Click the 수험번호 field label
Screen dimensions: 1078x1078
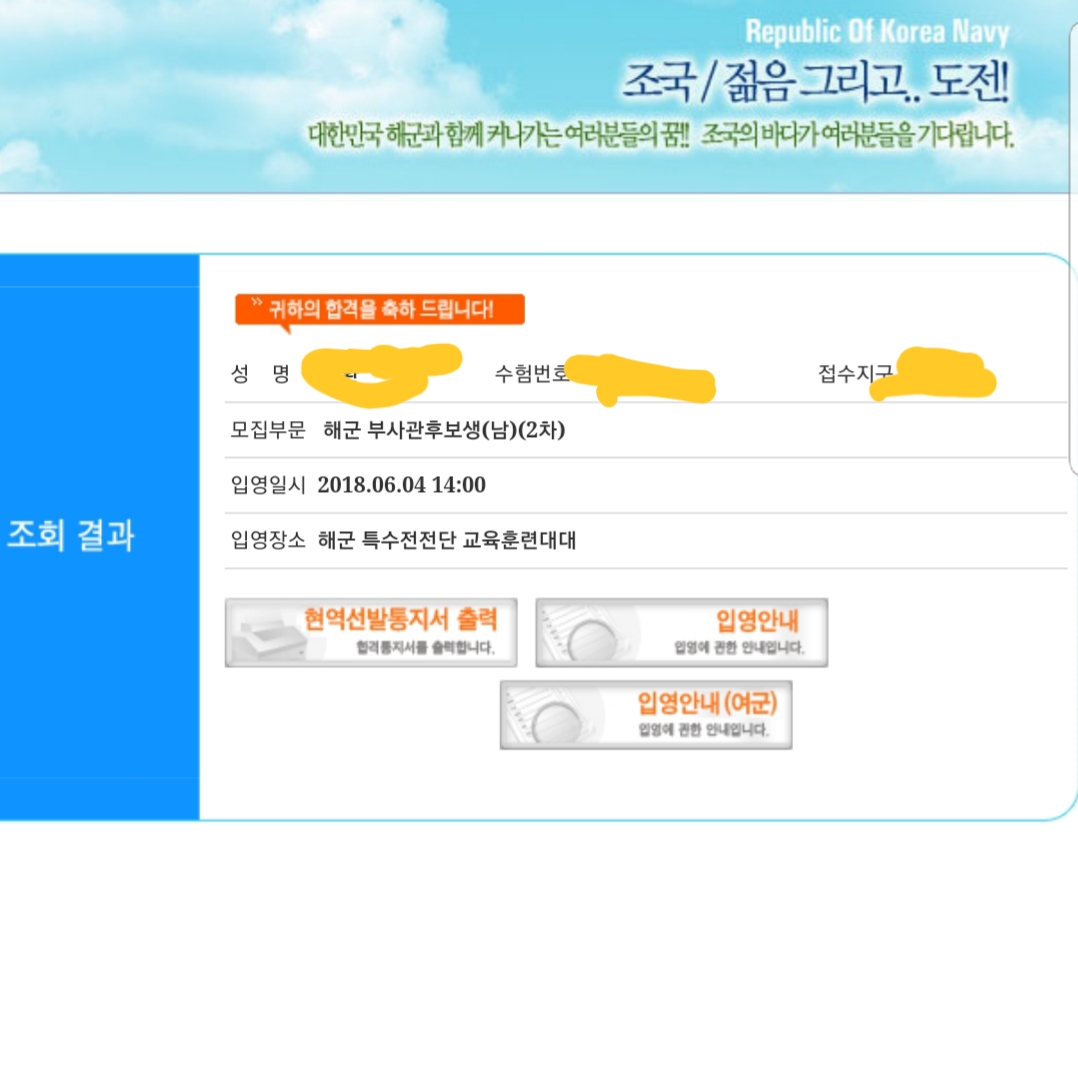pyautogui.click(x=531, y=373)
